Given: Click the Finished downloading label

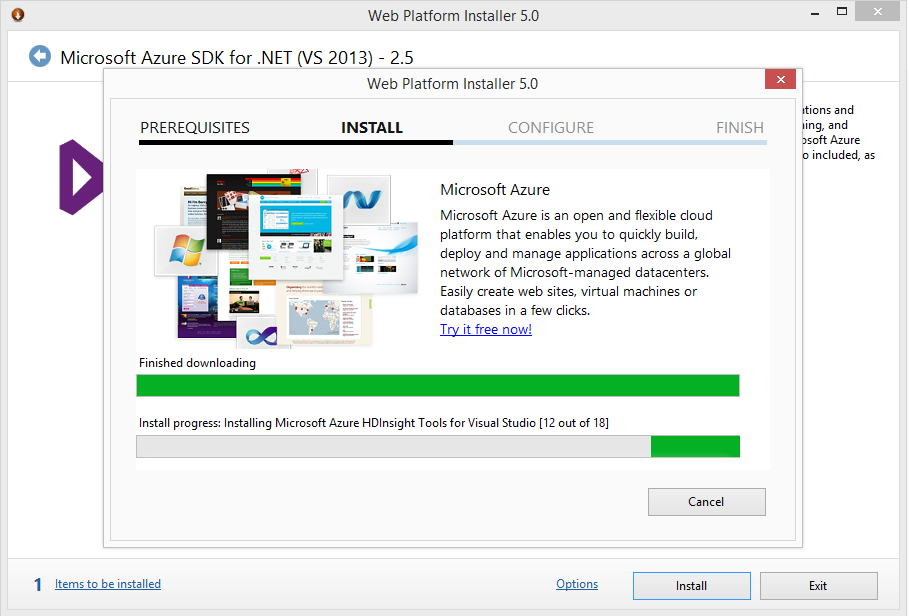Looking at the screenshot, I should tap(197, 363).
